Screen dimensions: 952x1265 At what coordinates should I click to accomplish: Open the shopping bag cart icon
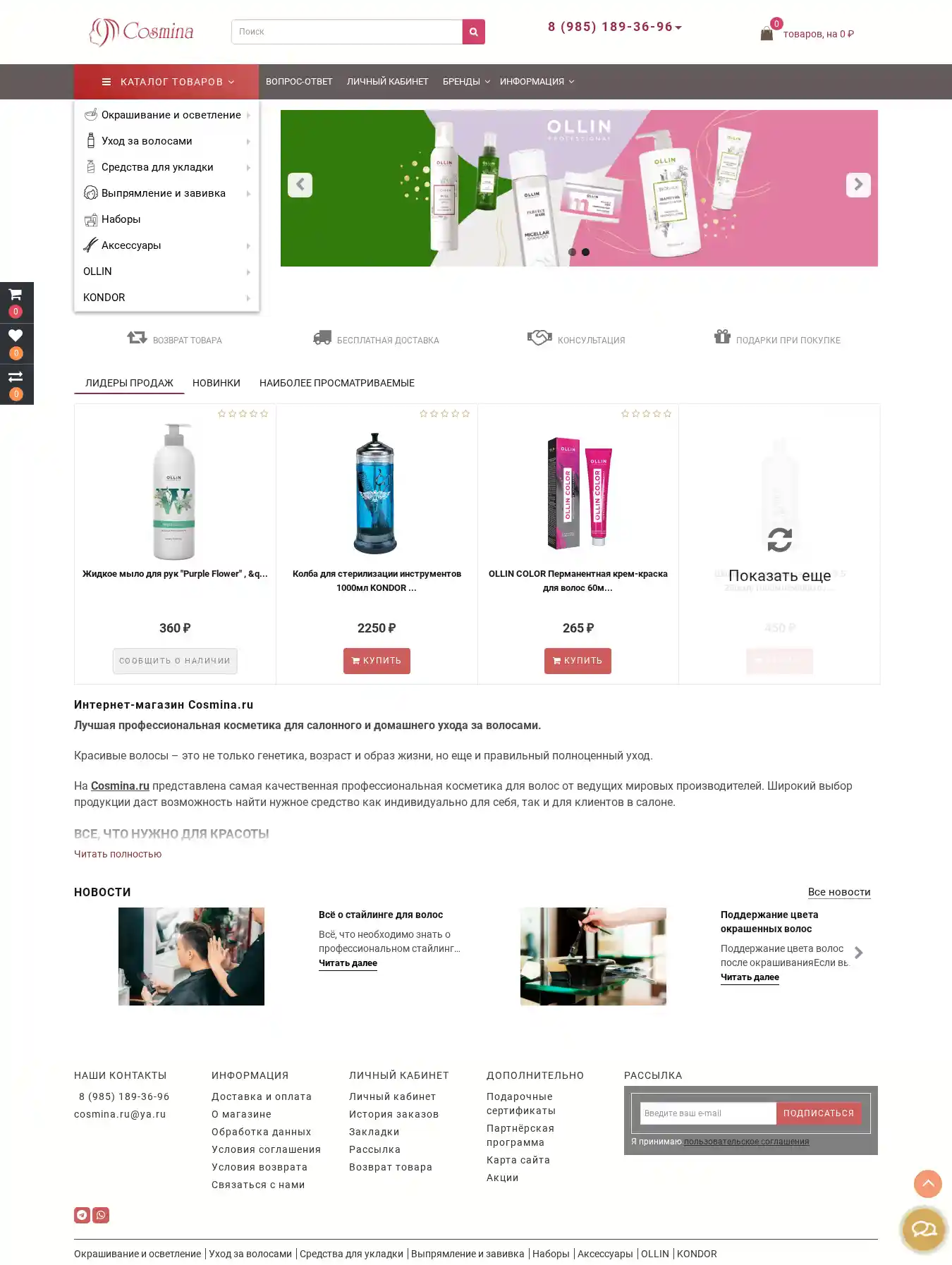(767, 33)
